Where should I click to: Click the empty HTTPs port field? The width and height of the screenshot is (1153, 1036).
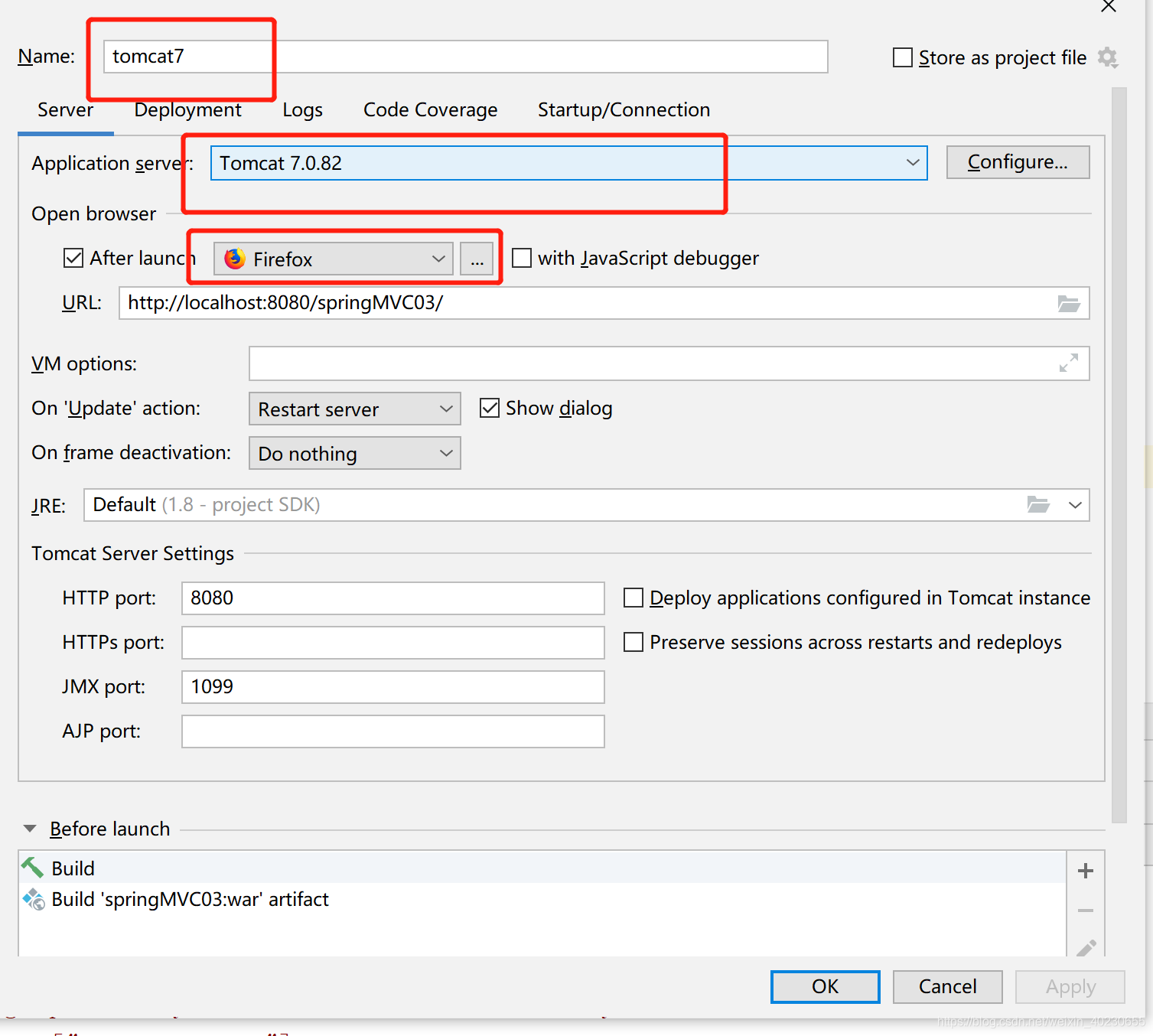(392, 643)
